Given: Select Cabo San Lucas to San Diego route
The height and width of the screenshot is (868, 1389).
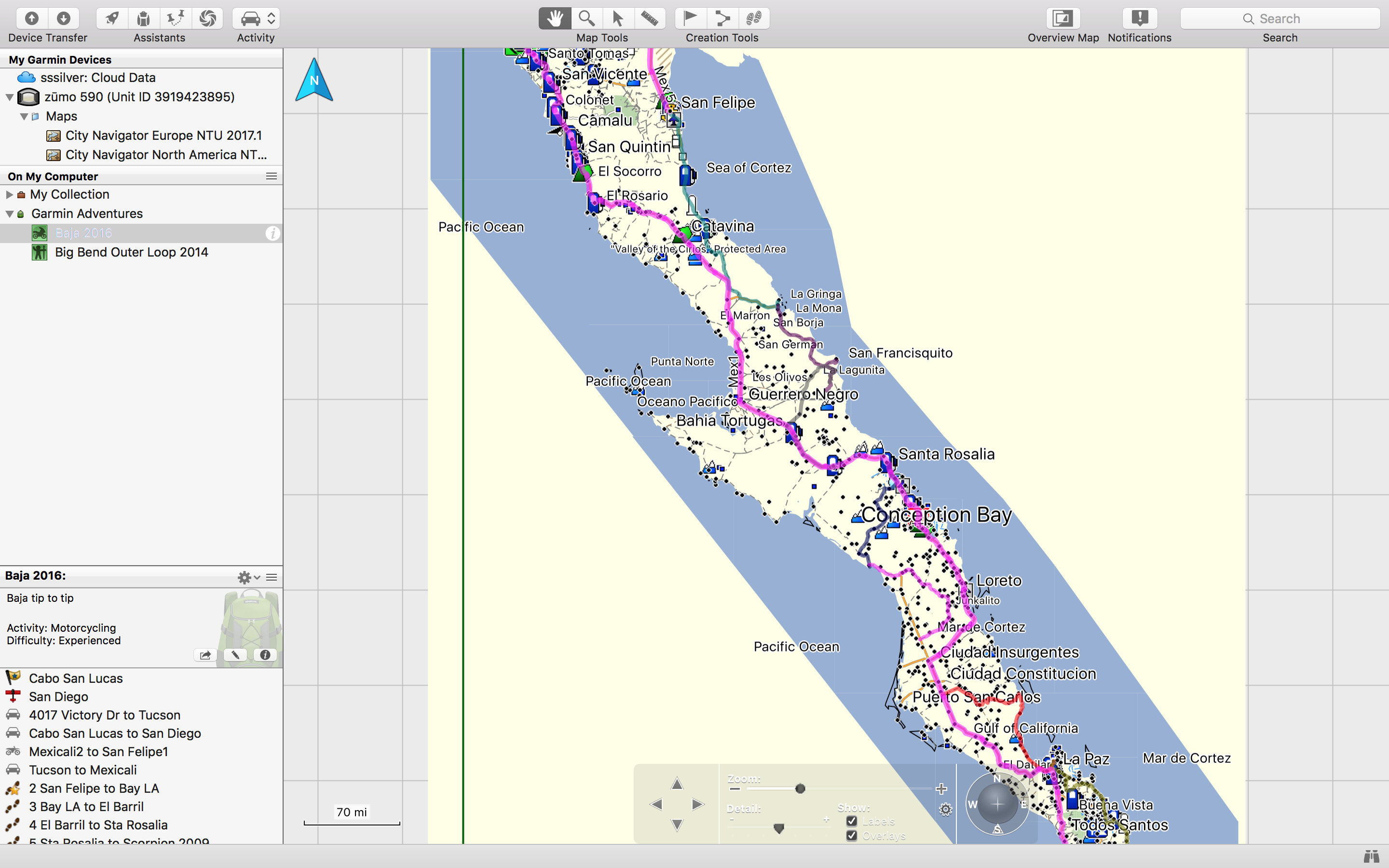Looking at the screenshot, I should click(141, 733).
